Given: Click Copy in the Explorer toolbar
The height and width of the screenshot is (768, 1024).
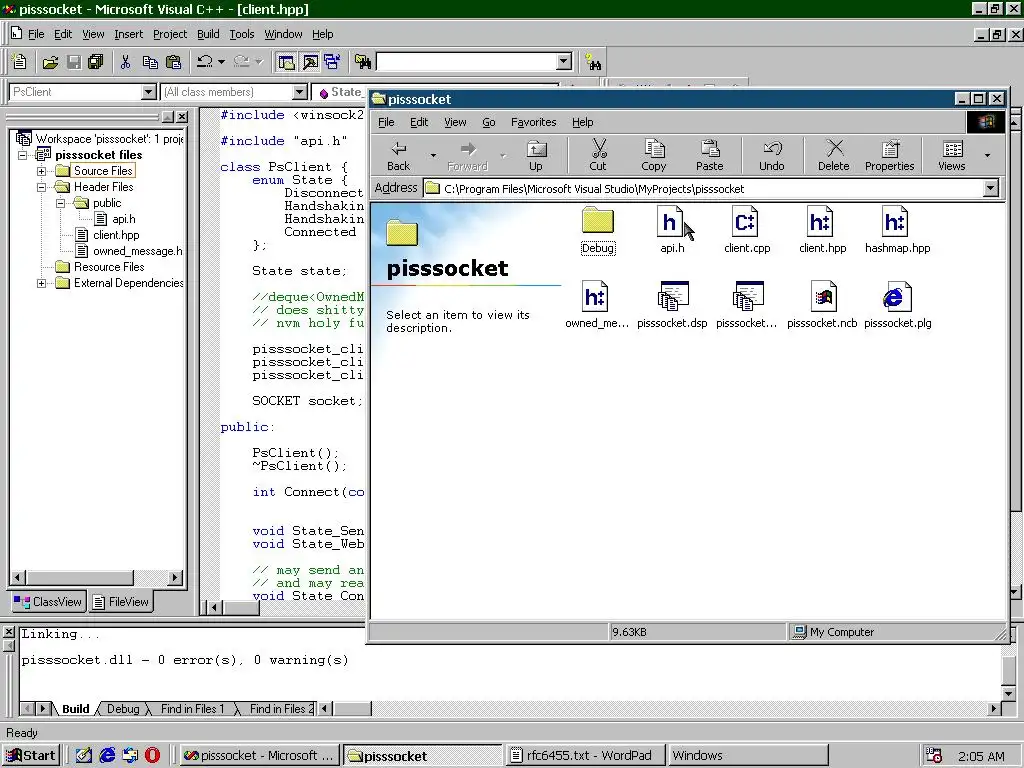Looking at the screenshot, I should click(653, 155).
